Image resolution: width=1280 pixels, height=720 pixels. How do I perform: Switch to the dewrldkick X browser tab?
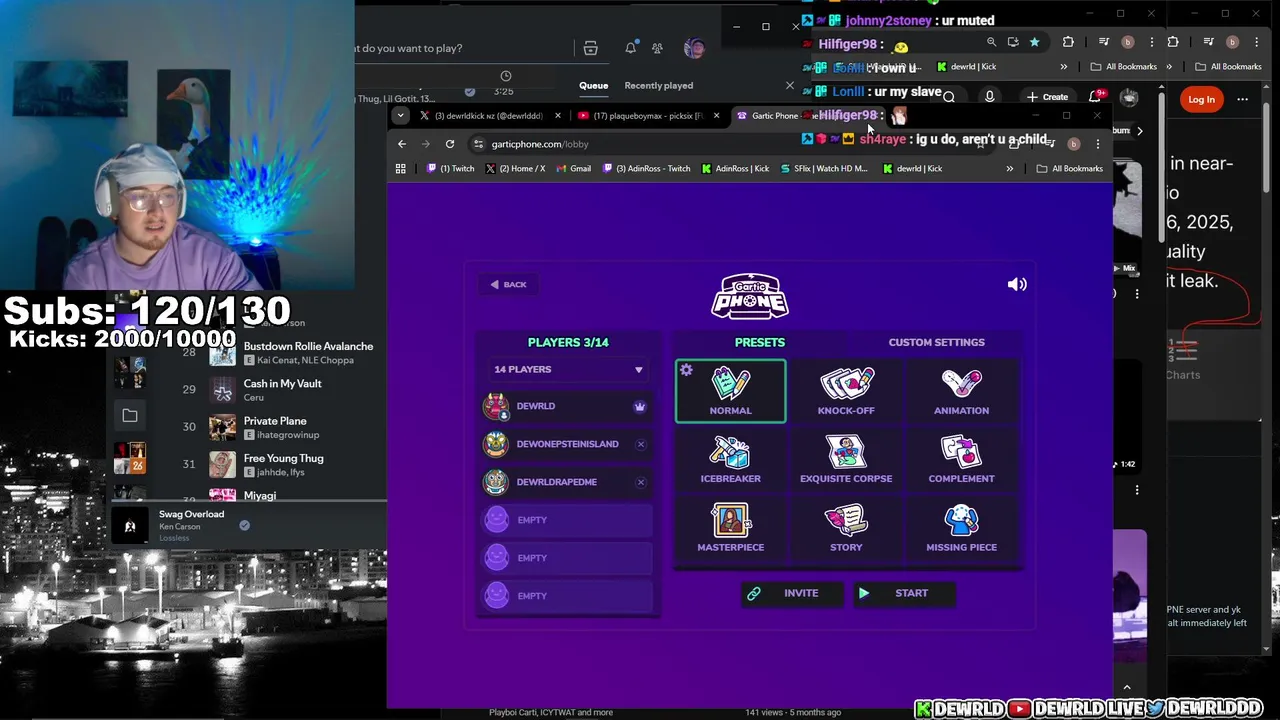[488, 116]
